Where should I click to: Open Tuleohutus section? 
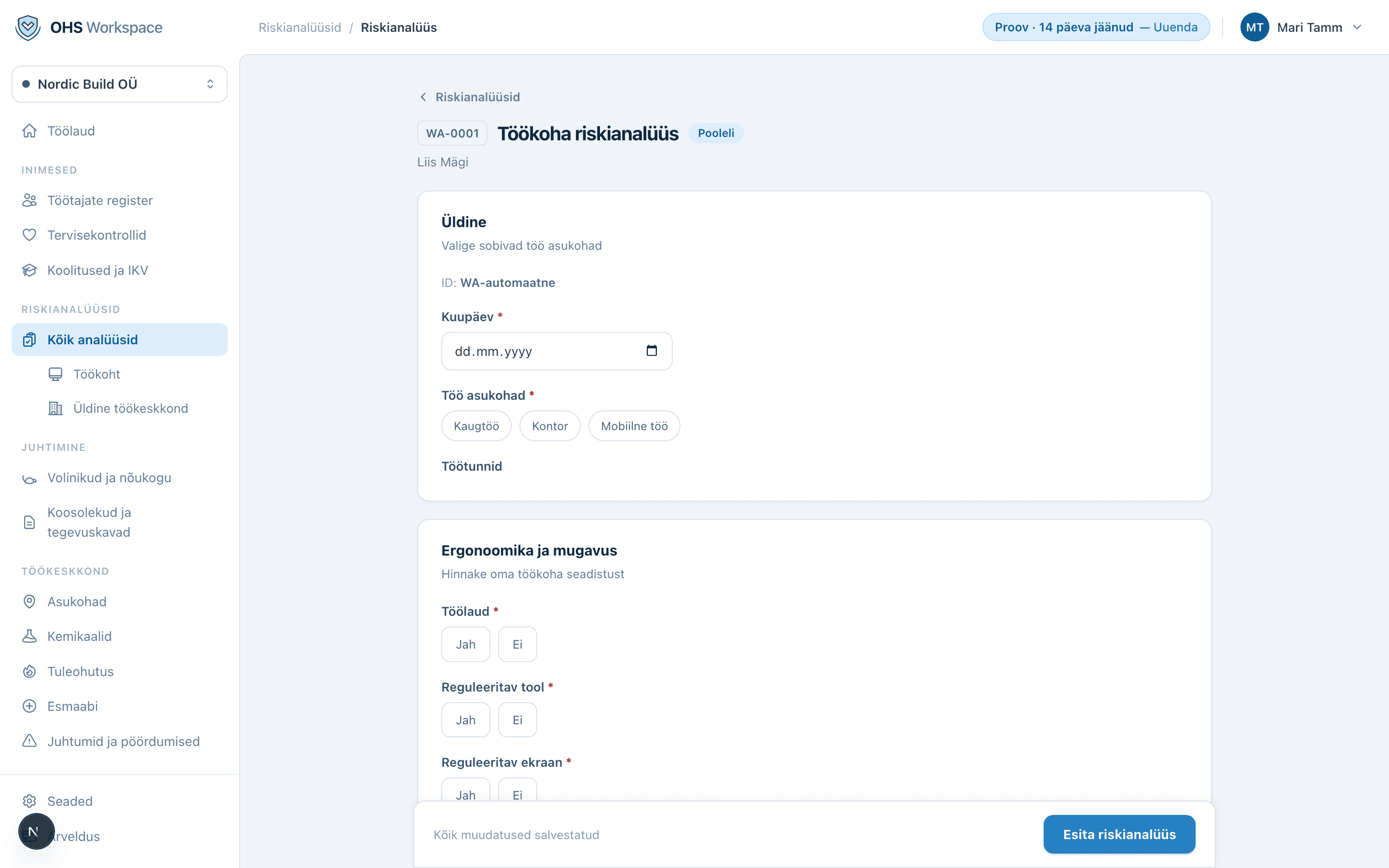pyautogui.click(x=120, y=672)
